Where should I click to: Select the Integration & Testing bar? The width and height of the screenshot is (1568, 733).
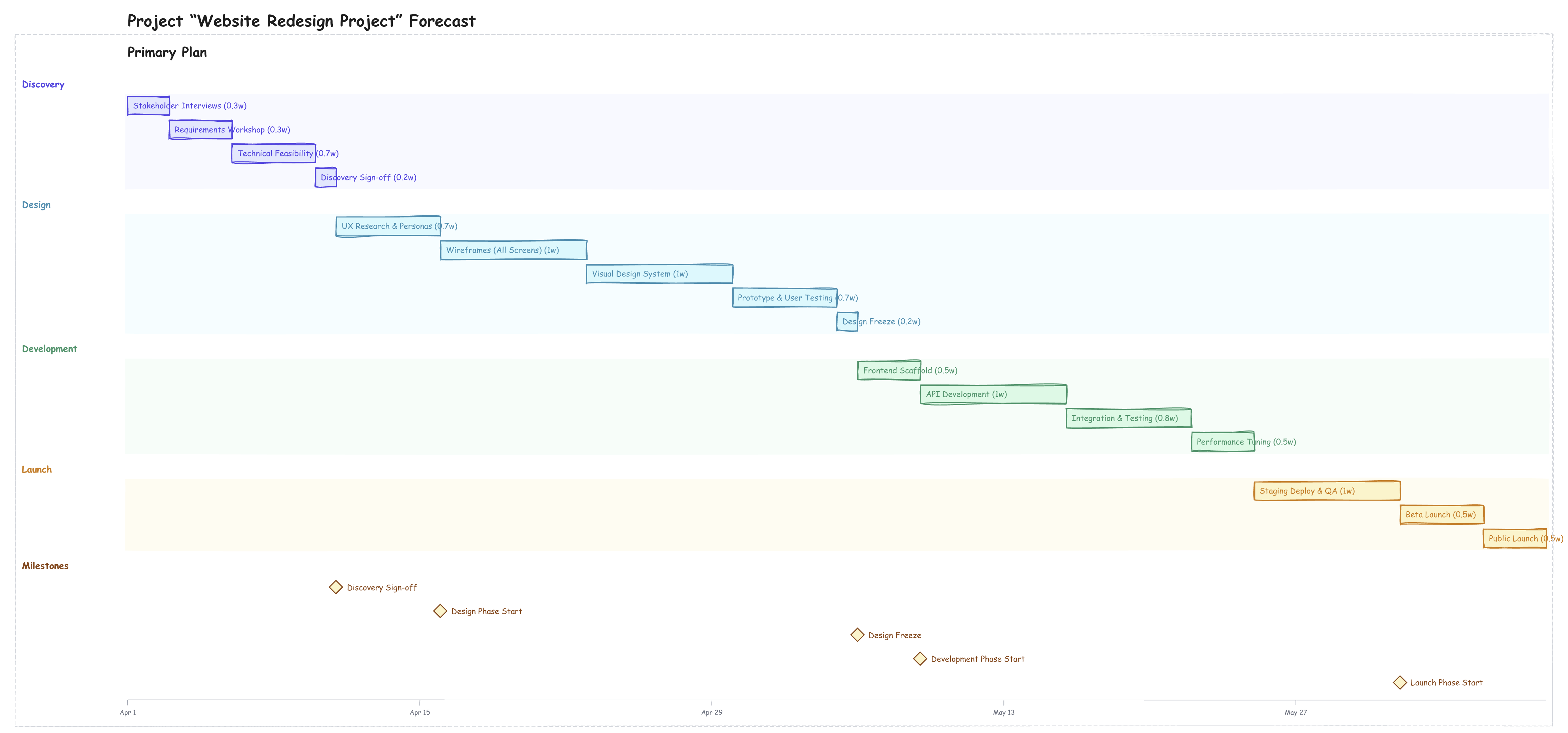pyautogui.click(x=1128, y=418)
